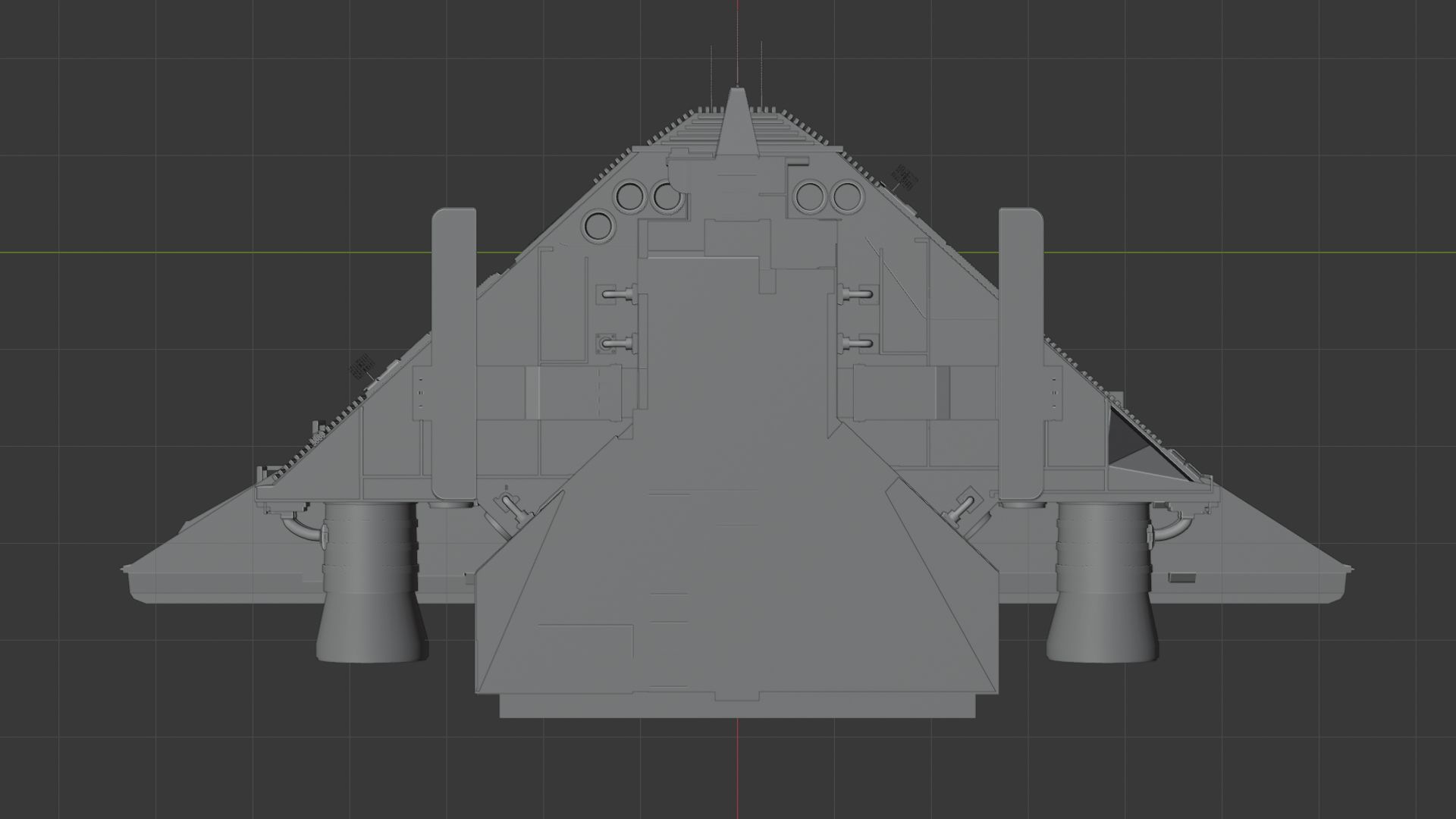This screenshot has width=1456, height=819.
Task: Click the small greeble cluster on left slope
Action: click(362, 366)
